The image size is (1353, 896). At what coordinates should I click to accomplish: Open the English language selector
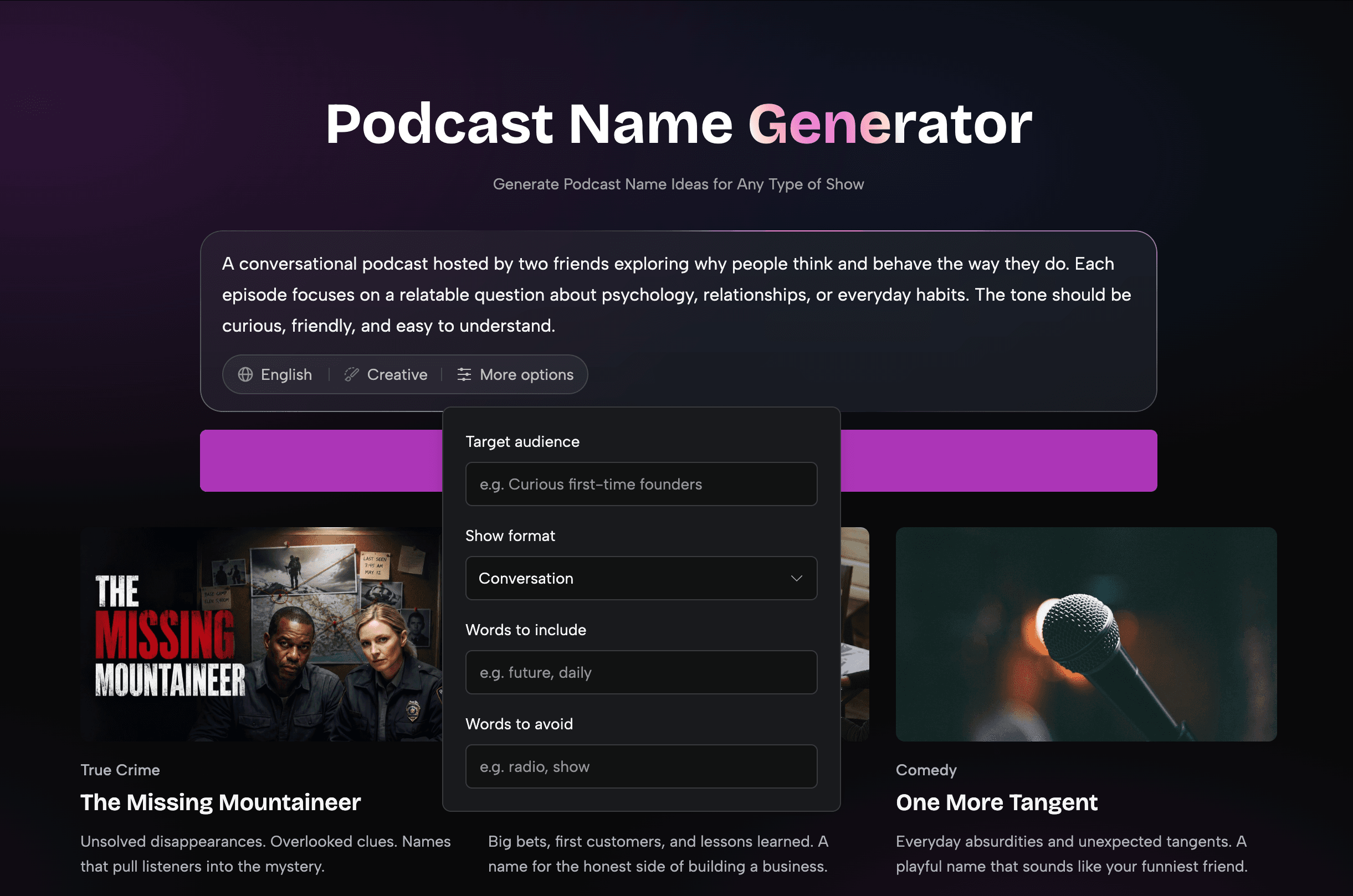(x=275, y=374)
